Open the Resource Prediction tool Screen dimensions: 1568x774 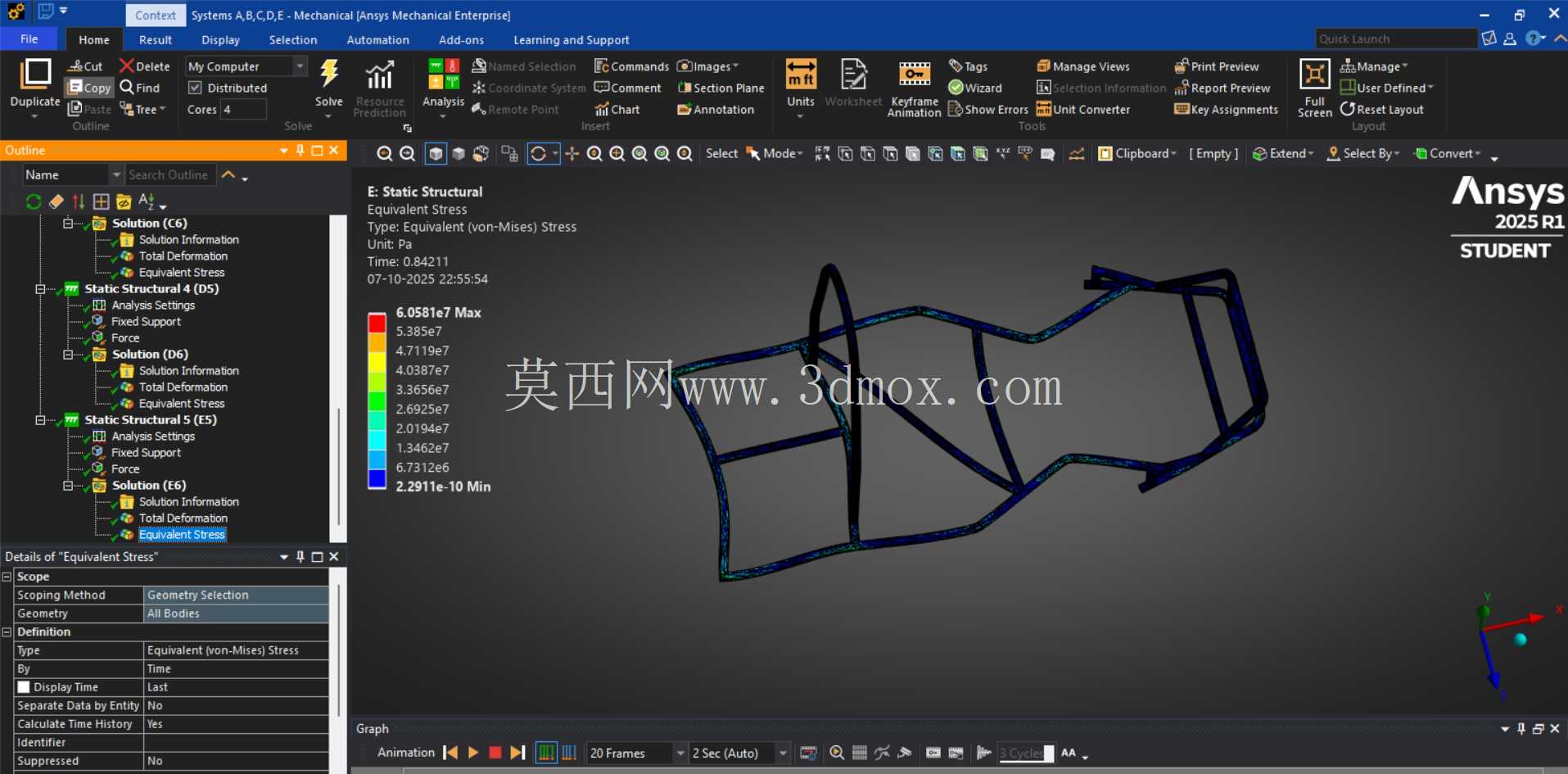(379, 88)
